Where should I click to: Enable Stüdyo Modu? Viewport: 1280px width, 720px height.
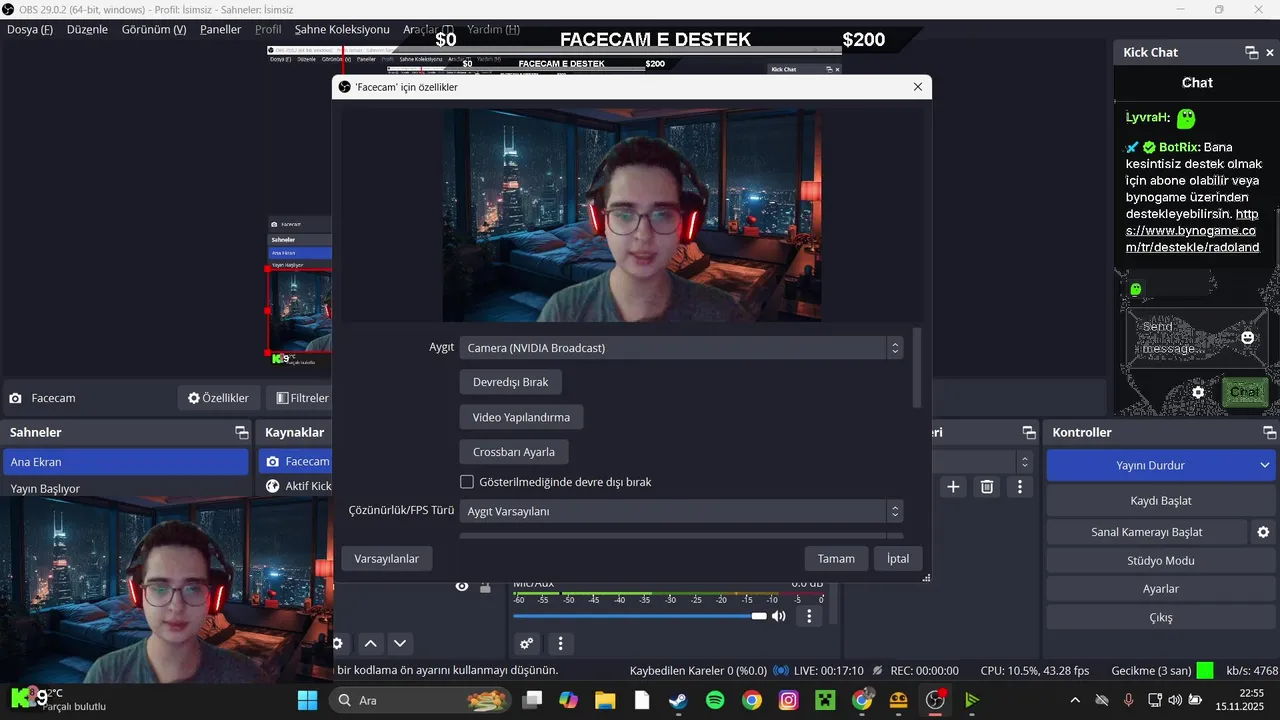click(1160, 561)
